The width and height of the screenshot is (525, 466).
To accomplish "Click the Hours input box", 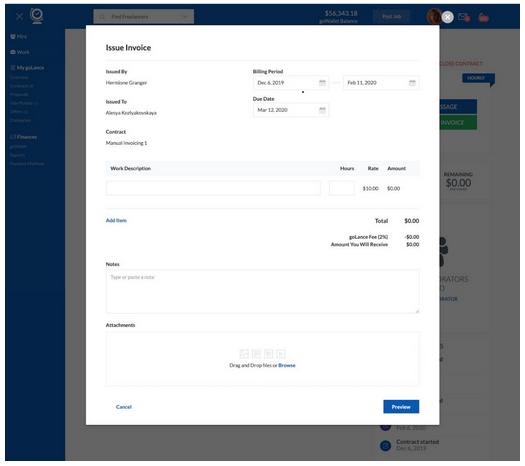I will tap(341, 188).
